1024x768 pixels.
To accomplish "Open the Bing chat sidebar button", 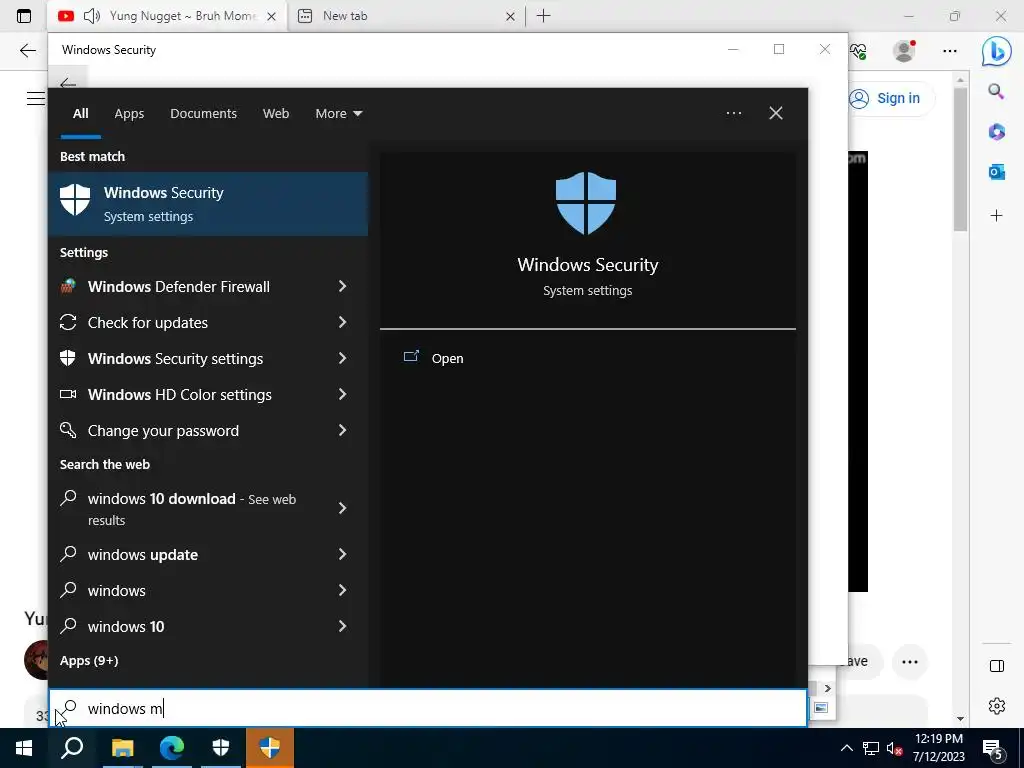I will pos(997,51).
